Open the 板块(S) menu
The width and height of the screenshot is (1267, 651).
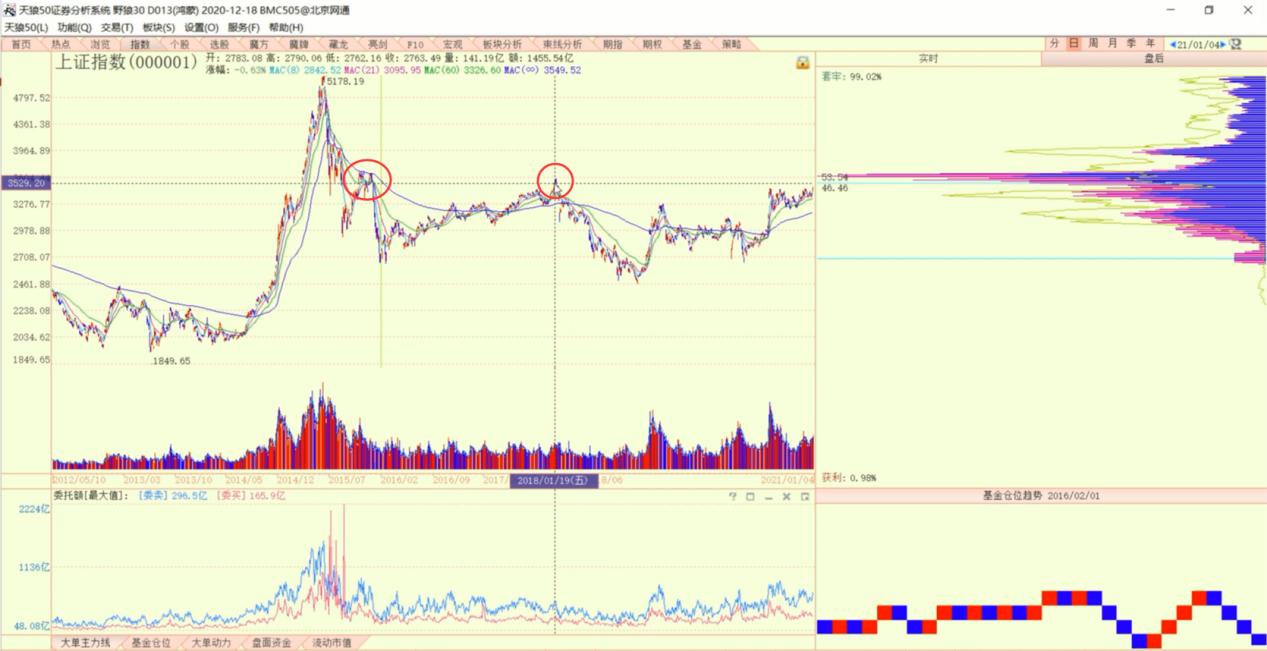[x=158, y=27]
